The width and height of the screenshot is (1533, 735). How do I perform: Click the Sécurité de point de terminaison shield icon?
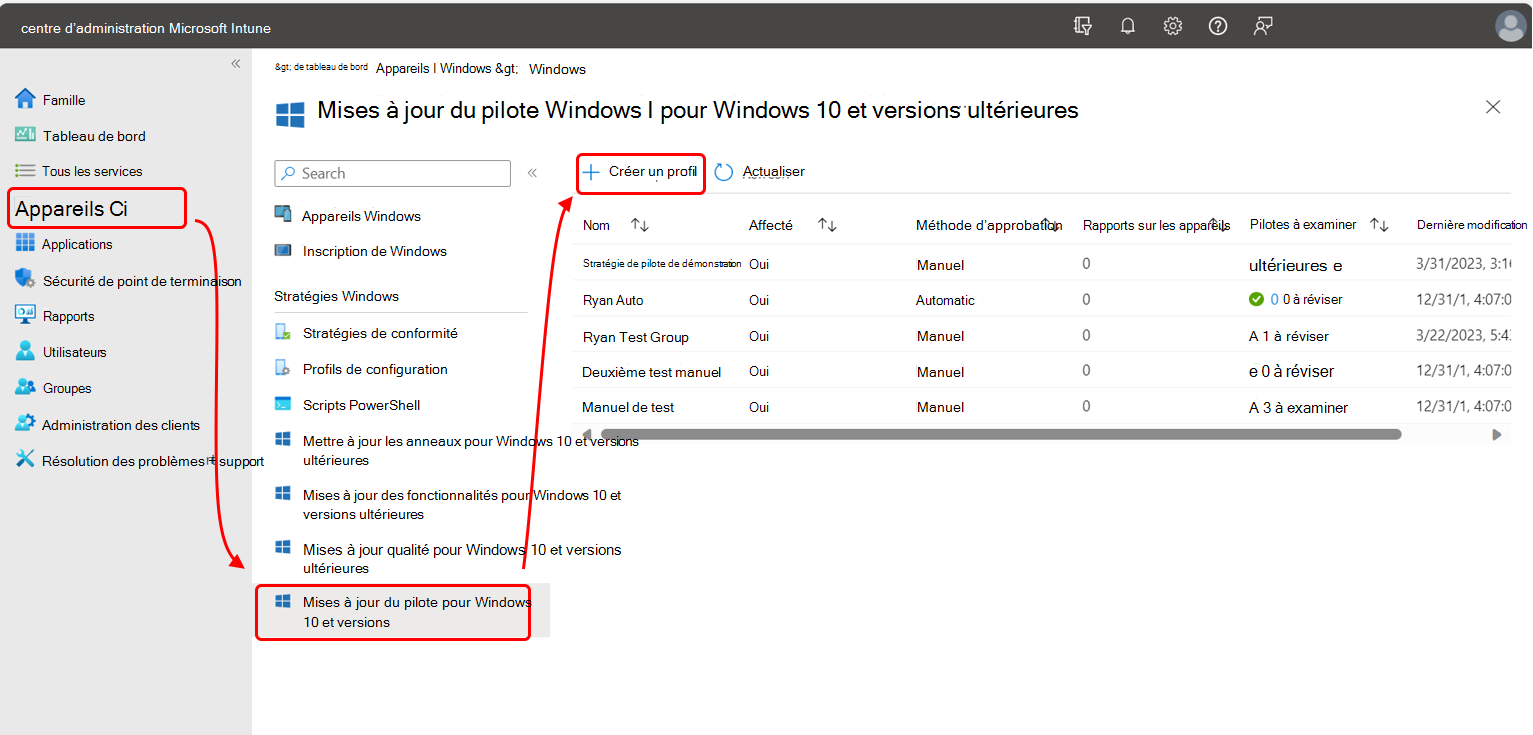[x=25, y=280]
